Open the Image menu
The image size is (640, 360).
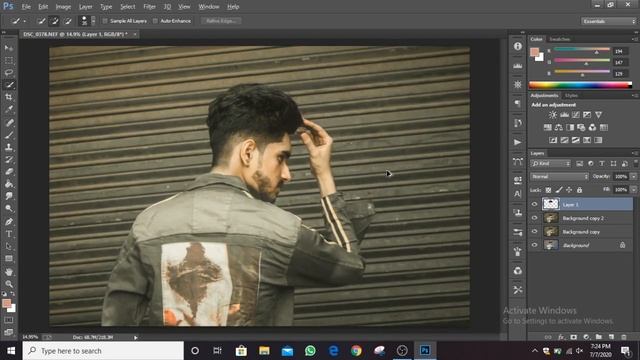tap(63, 7)
